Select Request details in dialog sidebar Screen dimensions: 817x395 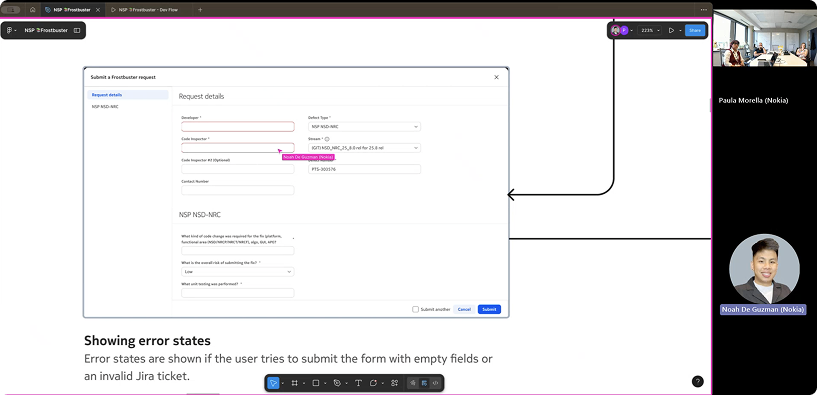pyautogui.click(x=128, y=95)
